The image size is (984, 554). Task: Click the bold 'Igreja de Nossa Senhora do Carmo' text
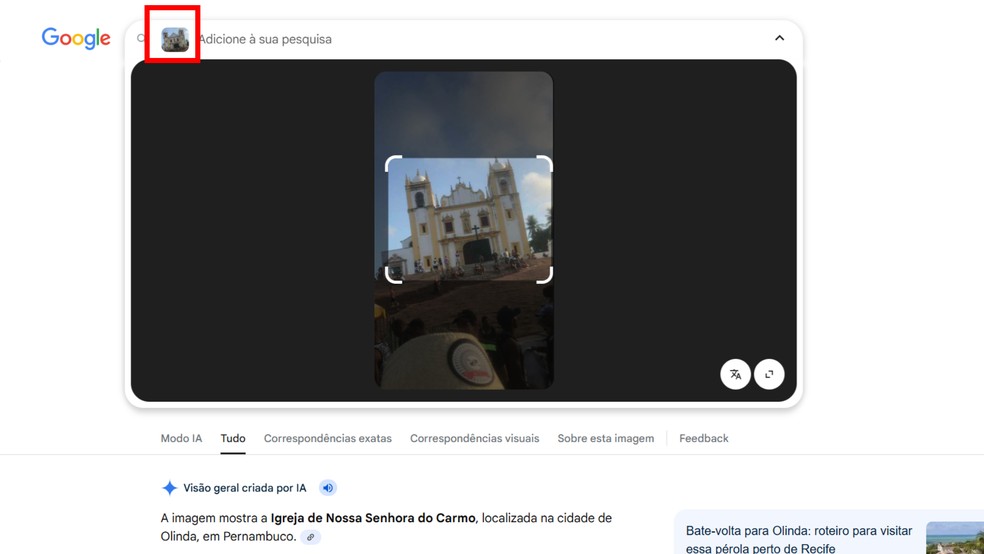pyautogui.click(x=373, y=518)
